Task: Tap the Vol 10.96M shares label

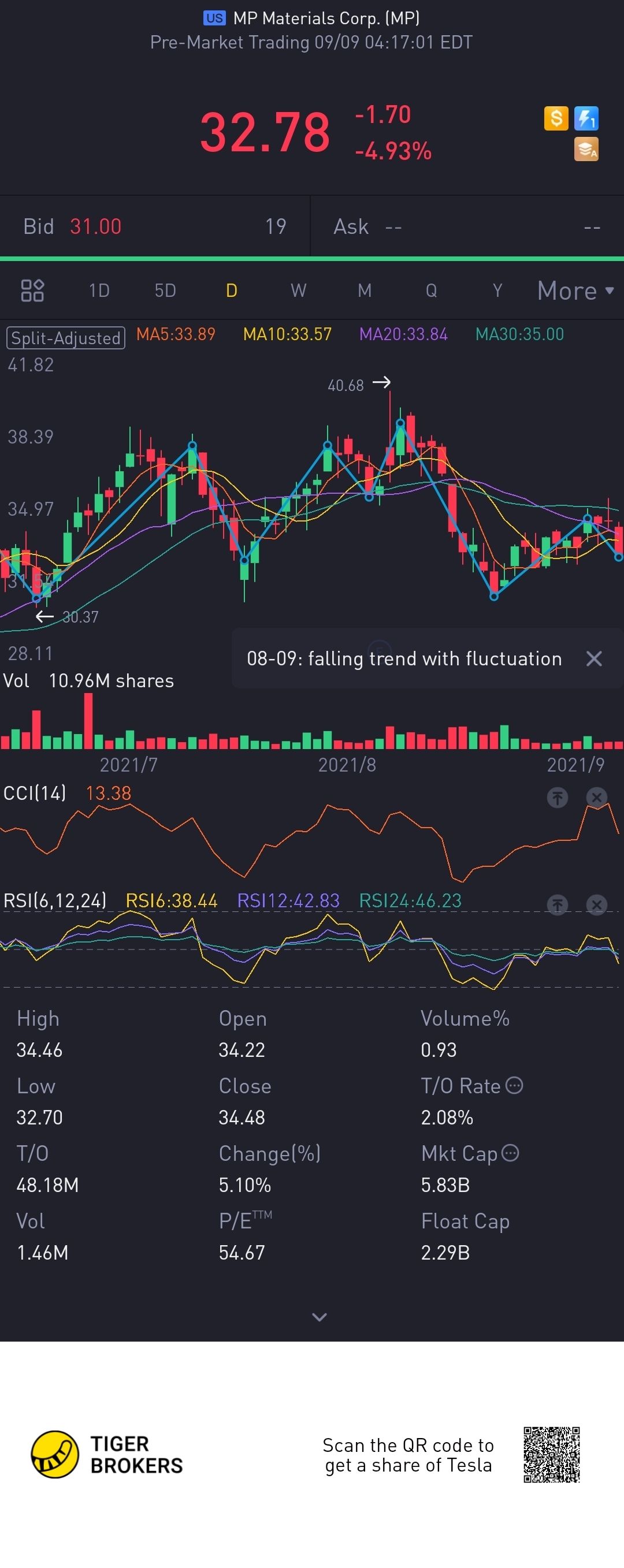Action: 88,680
